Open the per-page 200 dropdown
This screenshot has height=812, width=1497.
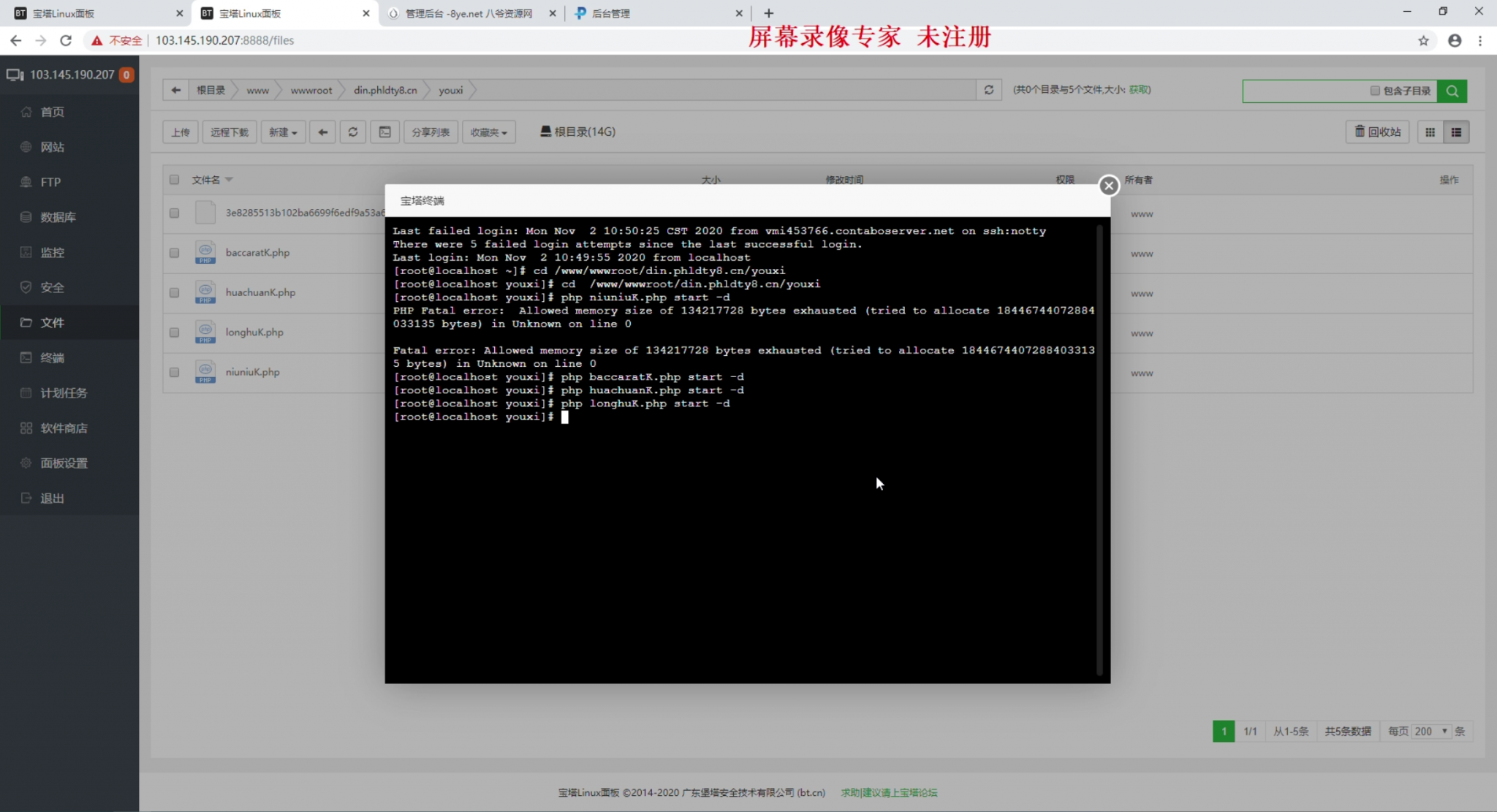(x=1430, y=731)
